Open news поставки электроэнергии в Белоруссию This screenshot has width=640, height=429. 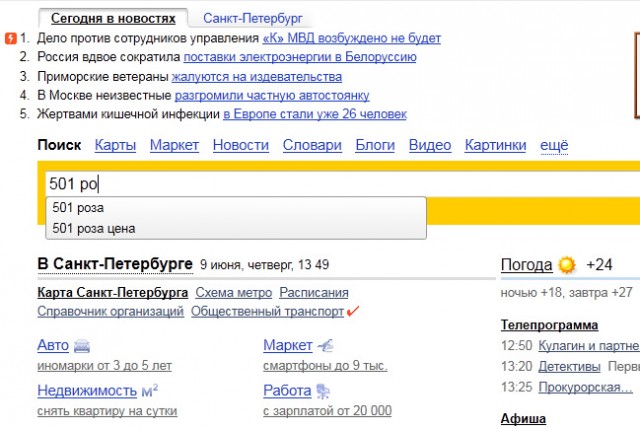point(300,57)
